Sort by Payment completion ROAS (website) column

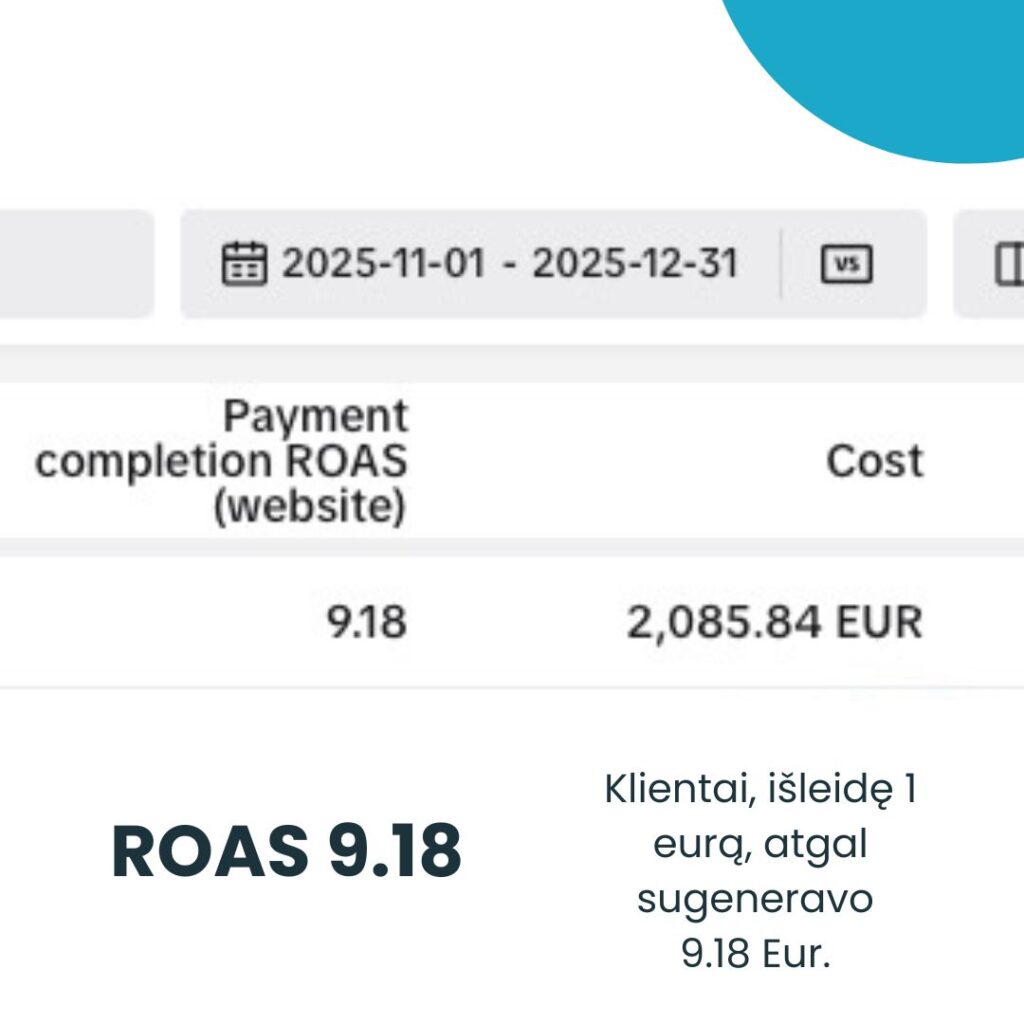222,462
